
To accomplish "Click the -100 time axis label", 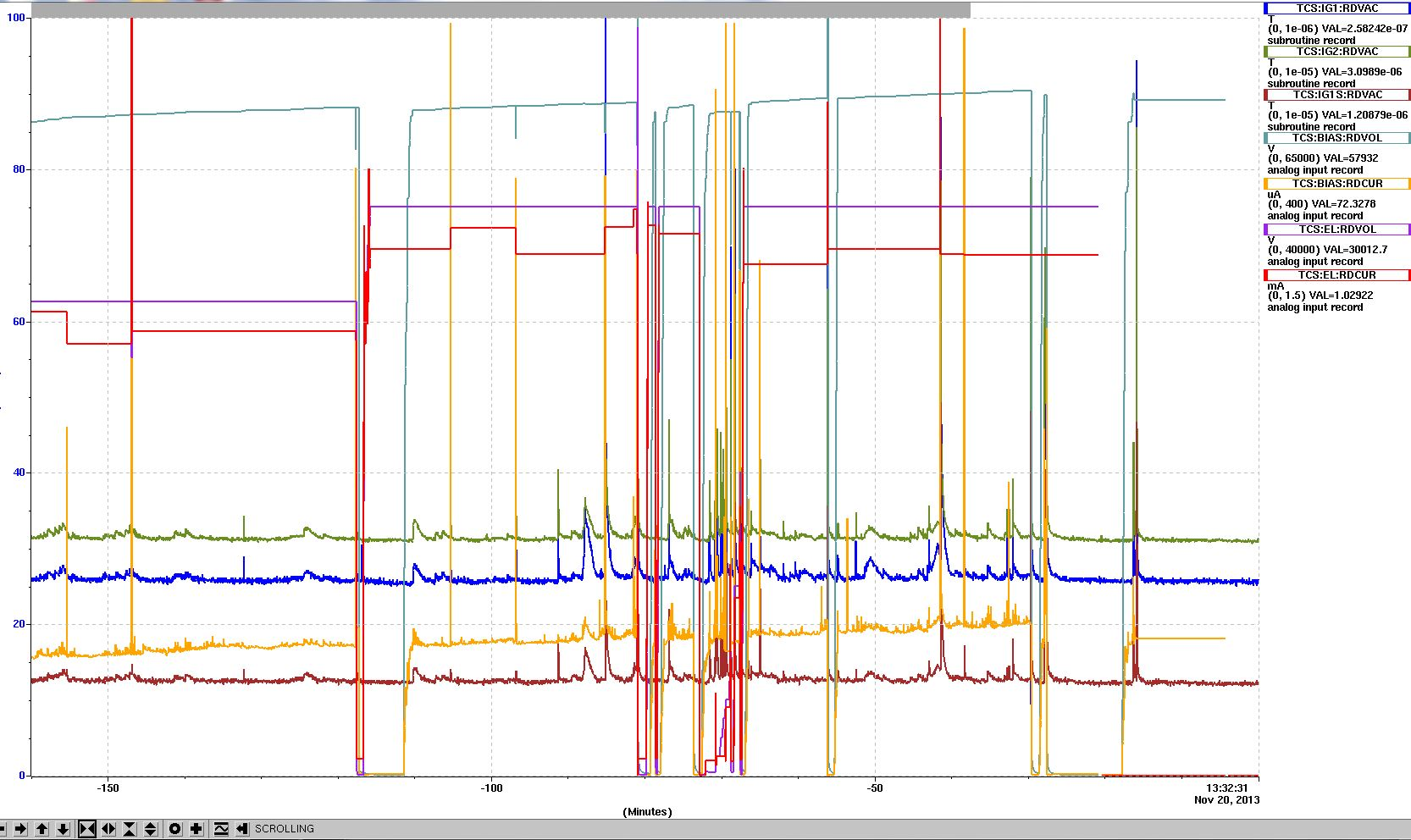I will click(x=491, y=788).
